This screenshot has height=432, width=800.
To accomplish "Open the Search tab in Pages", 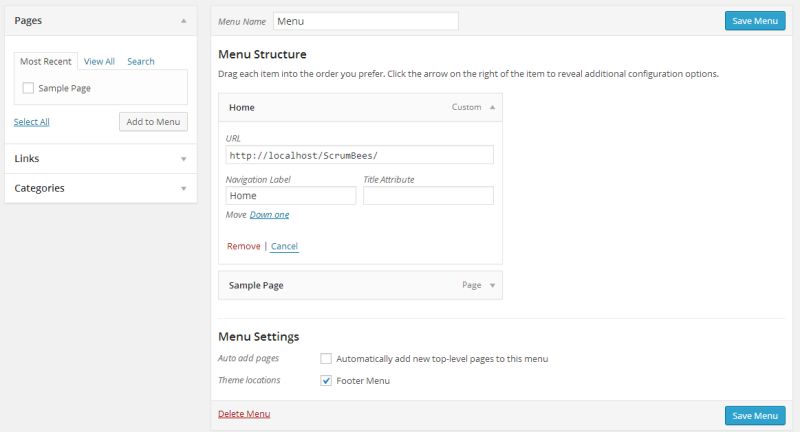I will coord(141,61).
